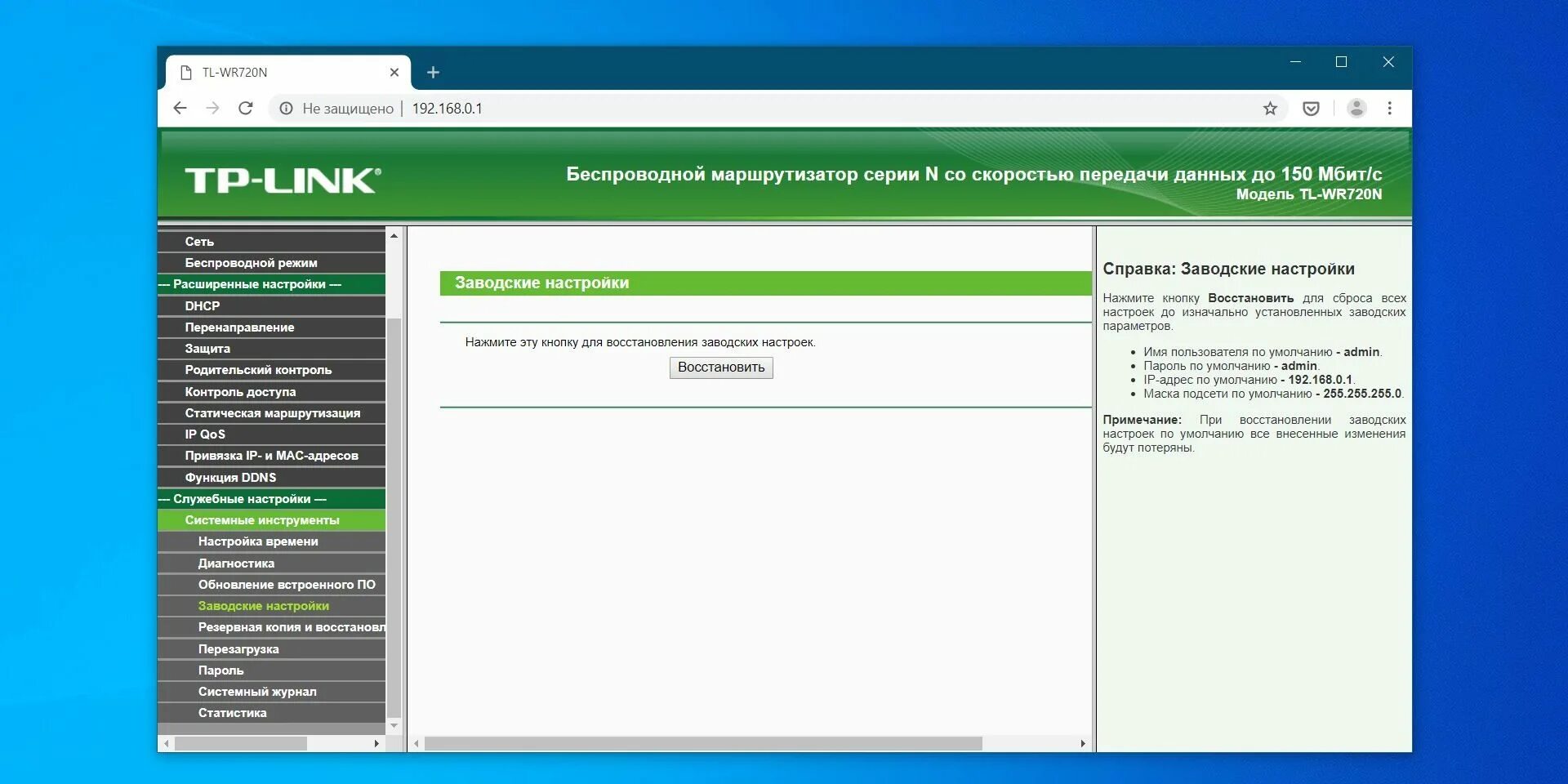Click the sidebar horizontal scroll left arrow

(x=167, y=744)
